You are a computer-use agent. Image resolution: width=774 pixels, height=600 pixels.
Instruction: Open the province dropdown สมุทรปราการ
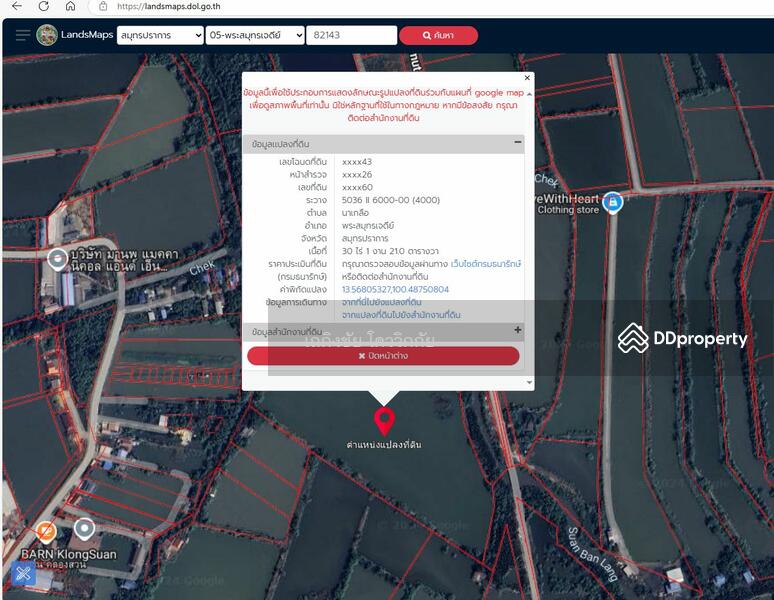[x=160, y=35]
